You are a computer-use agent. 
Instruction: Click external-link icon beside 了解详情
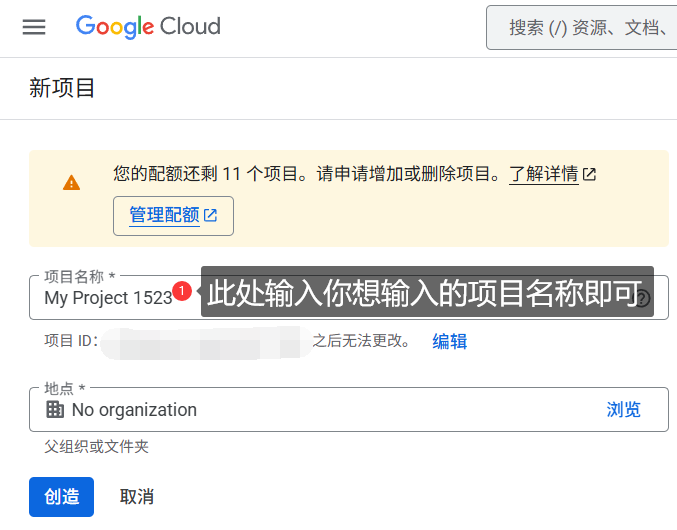[590, 174]
